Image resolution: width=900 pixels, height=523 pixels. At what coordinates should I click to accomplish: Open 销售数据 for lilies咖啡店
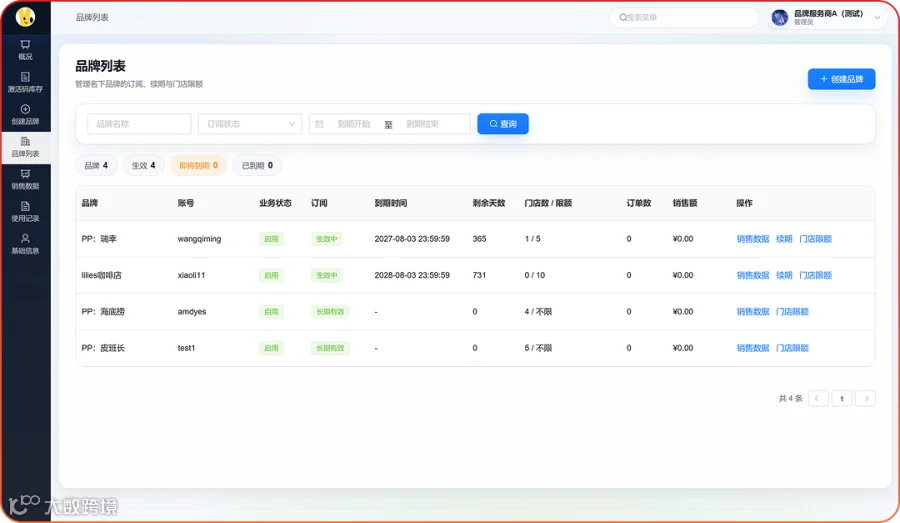[752, 276]
